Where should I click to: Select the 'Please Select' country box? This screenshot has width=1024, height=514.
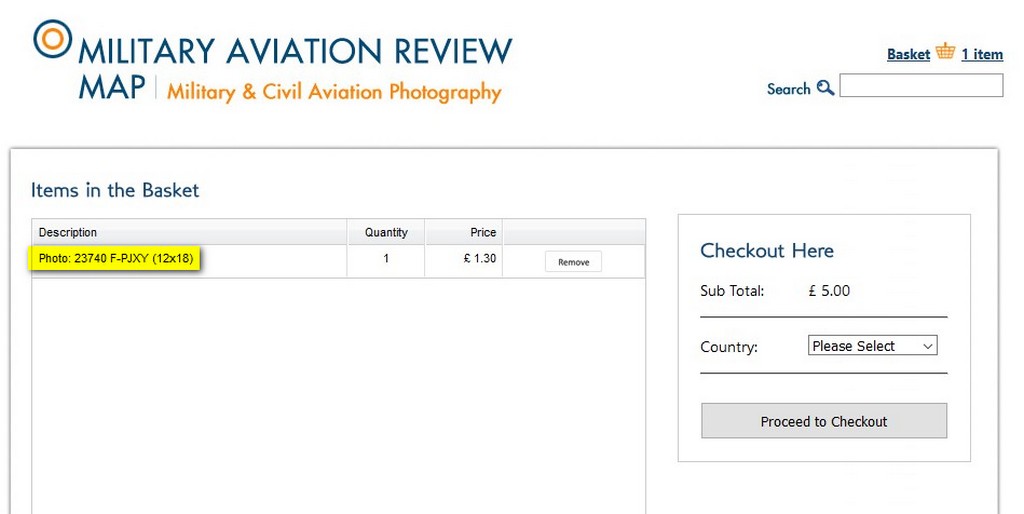pos(872,346)
